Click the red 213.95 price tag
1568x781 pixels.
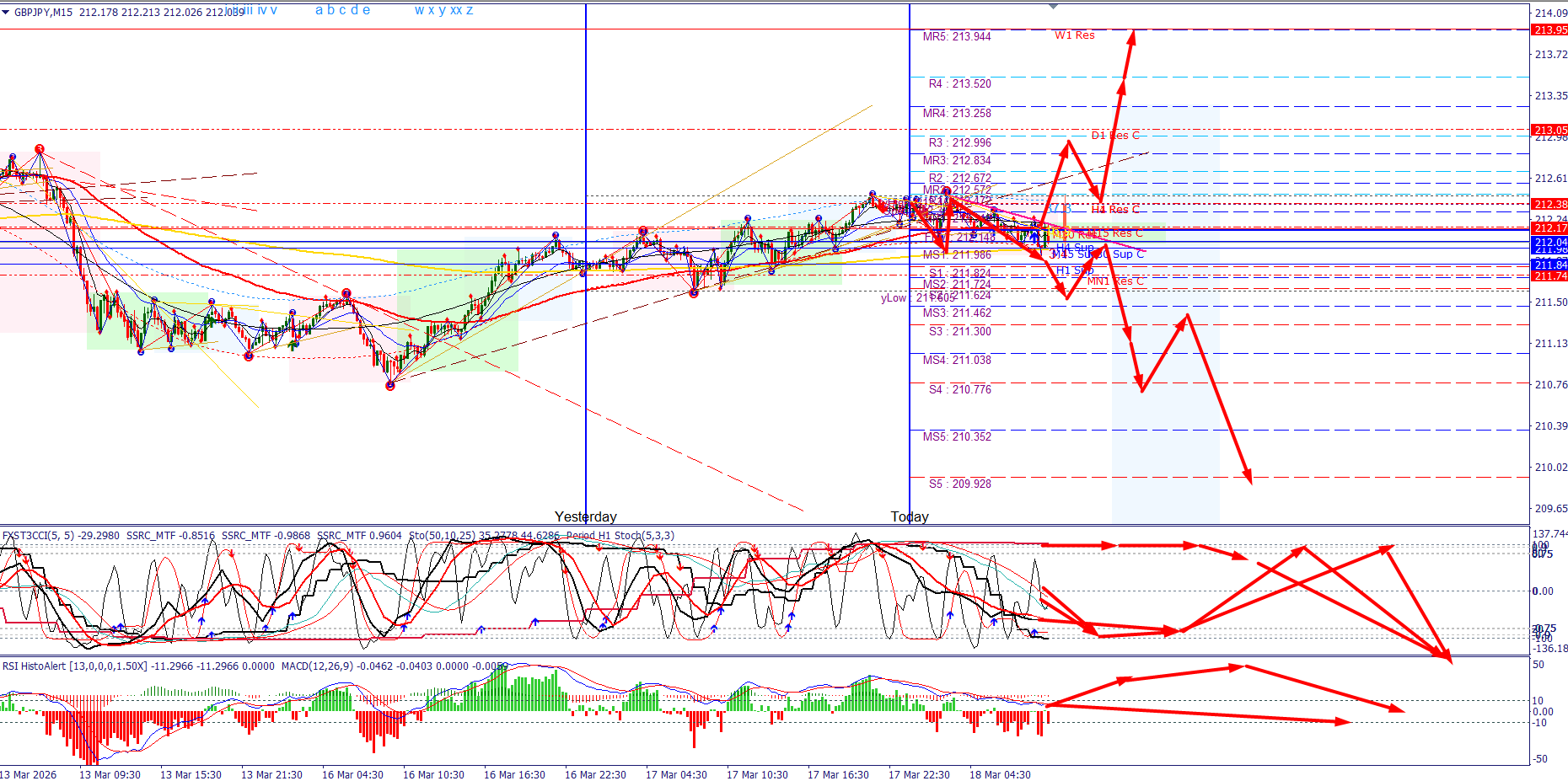click(x=1549, y=29)
